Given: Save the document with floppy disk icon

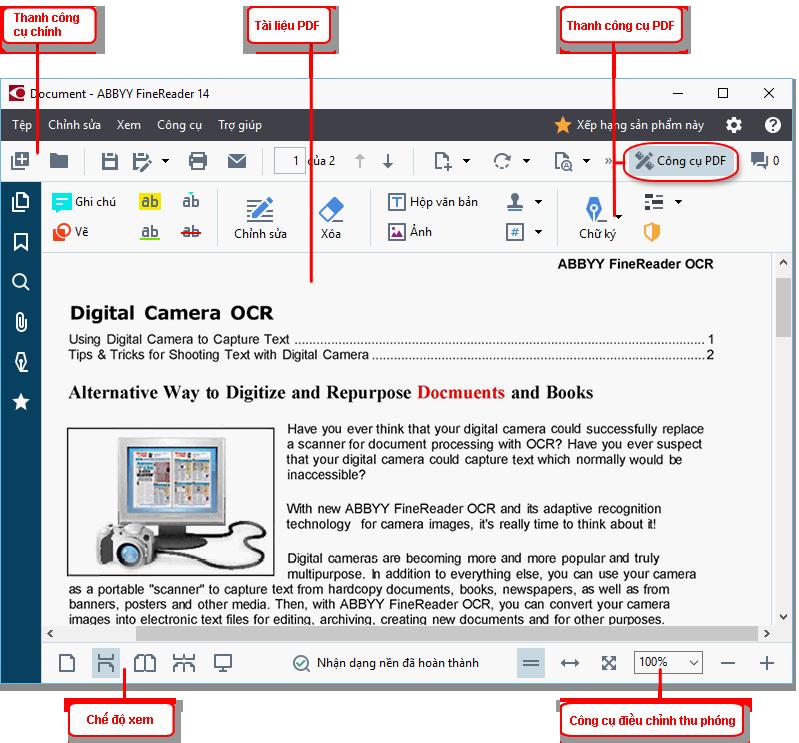Looking at the screenshot, I should tap(110, 162).
